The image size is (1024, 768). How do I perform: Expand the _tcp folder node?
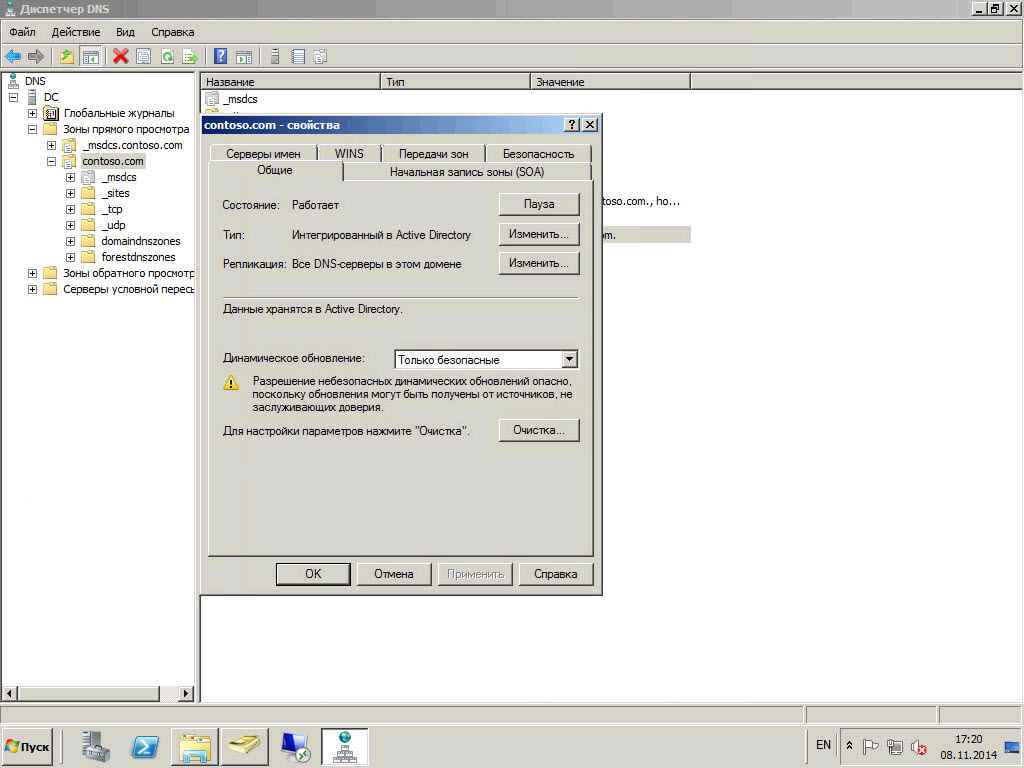tap(71, 209)
